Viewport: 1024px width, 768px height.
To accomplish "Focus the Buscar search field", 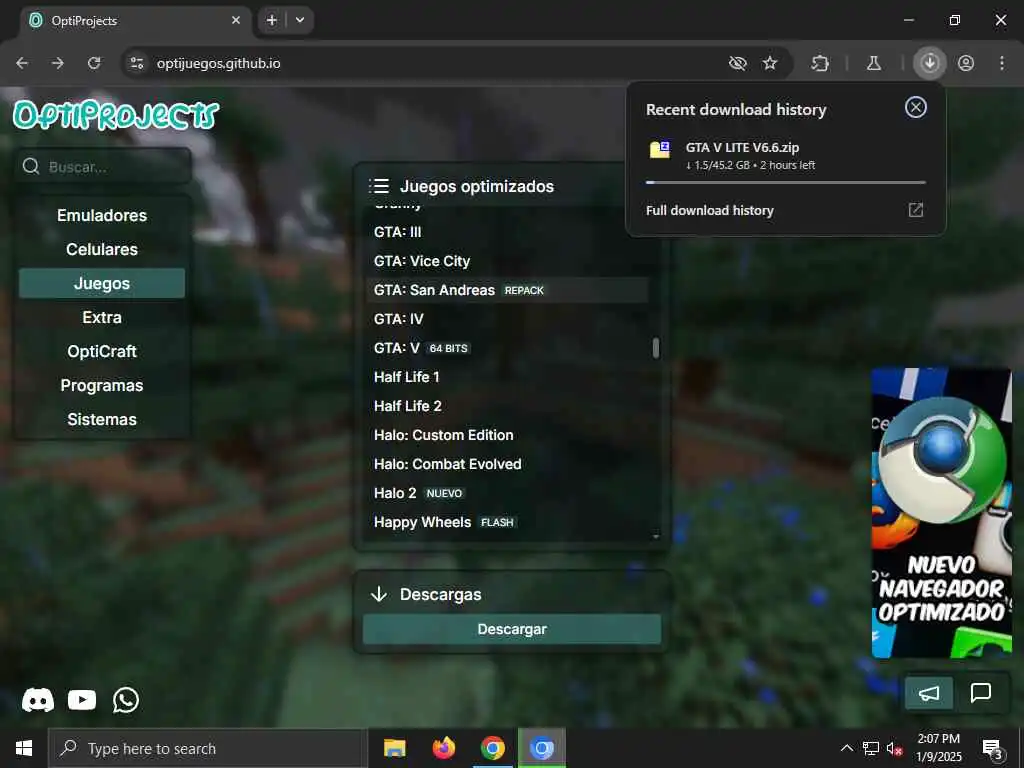I will 103,167.
